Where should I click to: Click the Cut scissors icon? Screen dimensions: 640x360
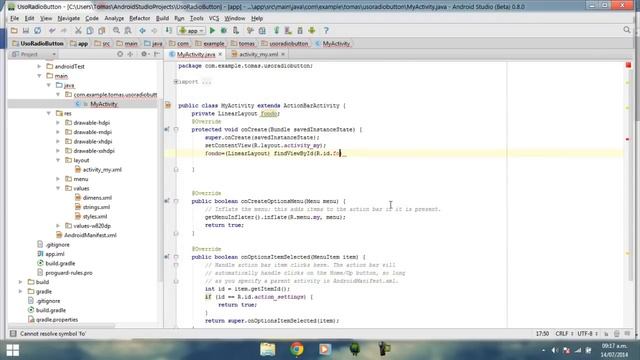[x=78, y=31]
